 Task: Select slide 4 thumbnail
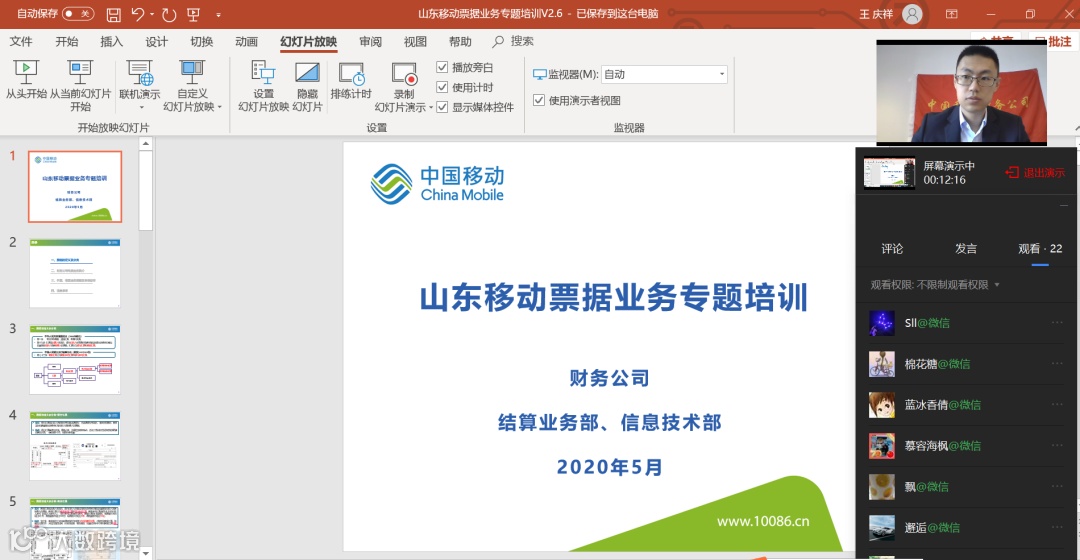click(75, 446)
